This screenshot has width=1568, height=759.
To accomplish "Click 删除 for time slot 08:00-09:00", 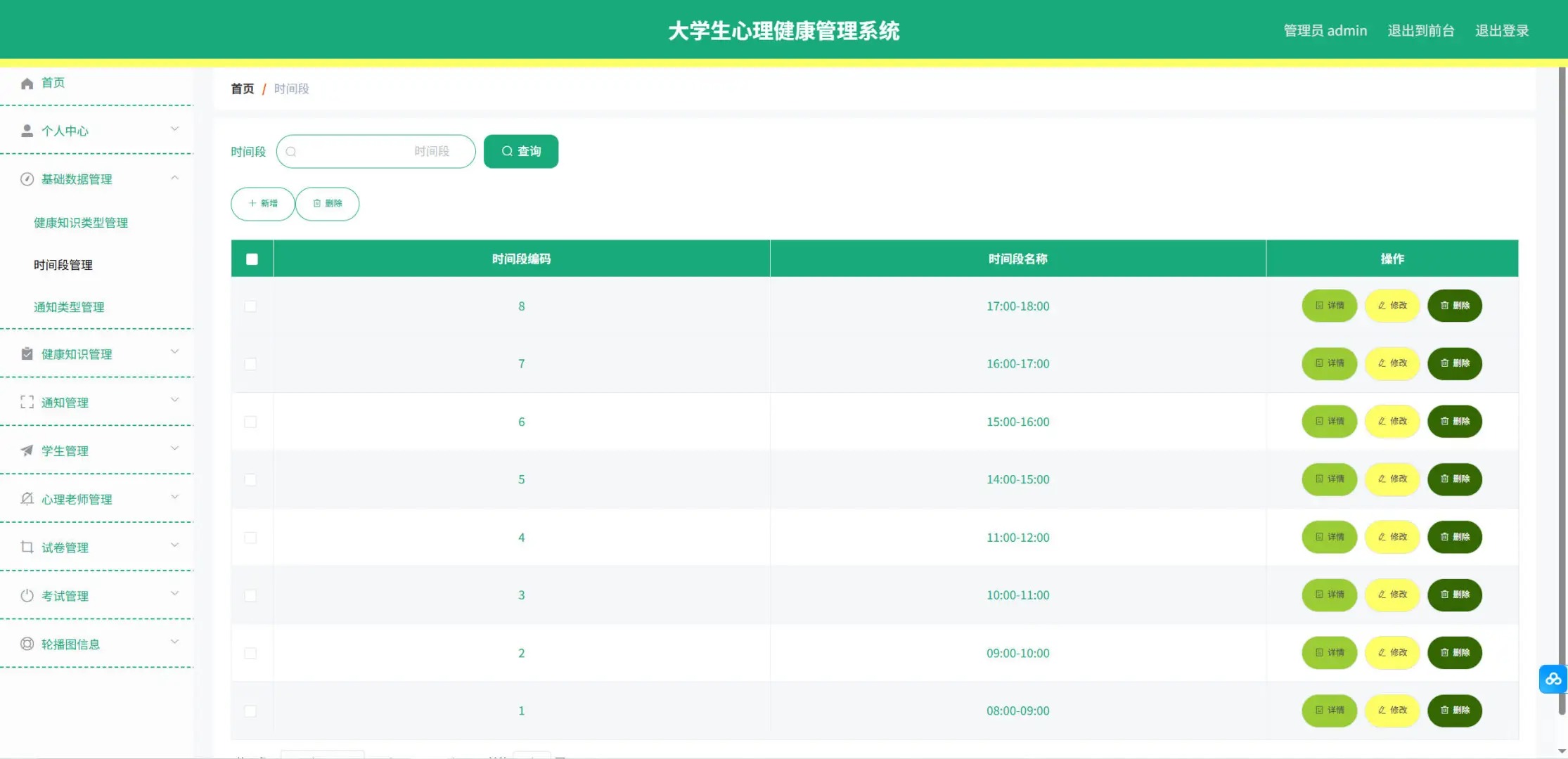I will [x=1455, y=711].
